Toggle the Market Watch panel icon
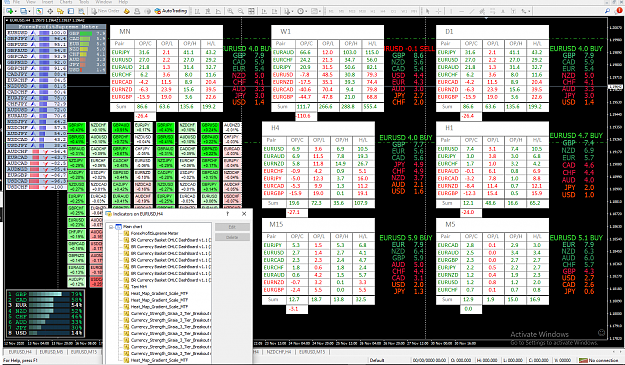Screen dimensions: 625x365 [39, 11]
